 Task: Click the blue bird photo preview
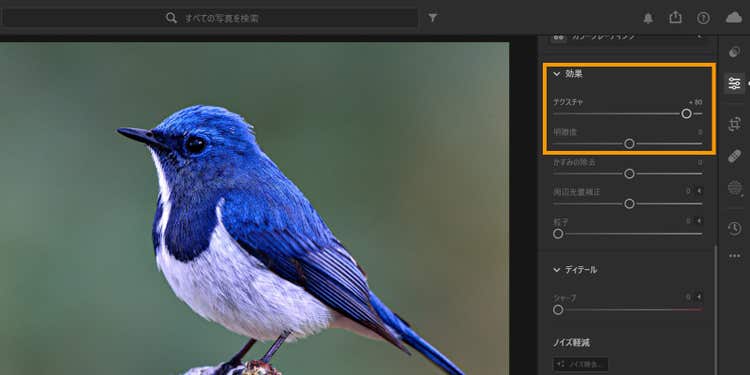pos(254,209)
